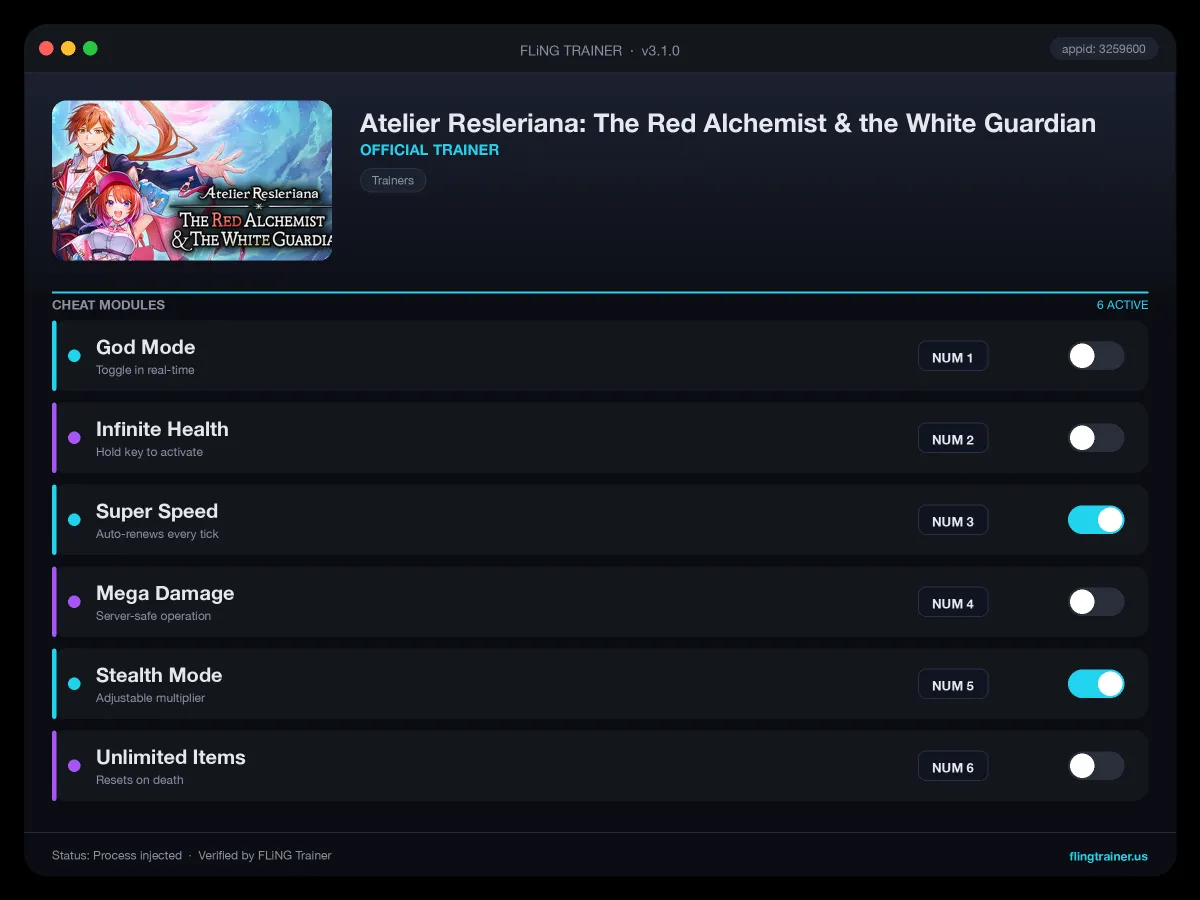The height and width of the screenshot is (900, 1200).
Task: Open the flingtrainer.us link
Action: pos(1108,856)
